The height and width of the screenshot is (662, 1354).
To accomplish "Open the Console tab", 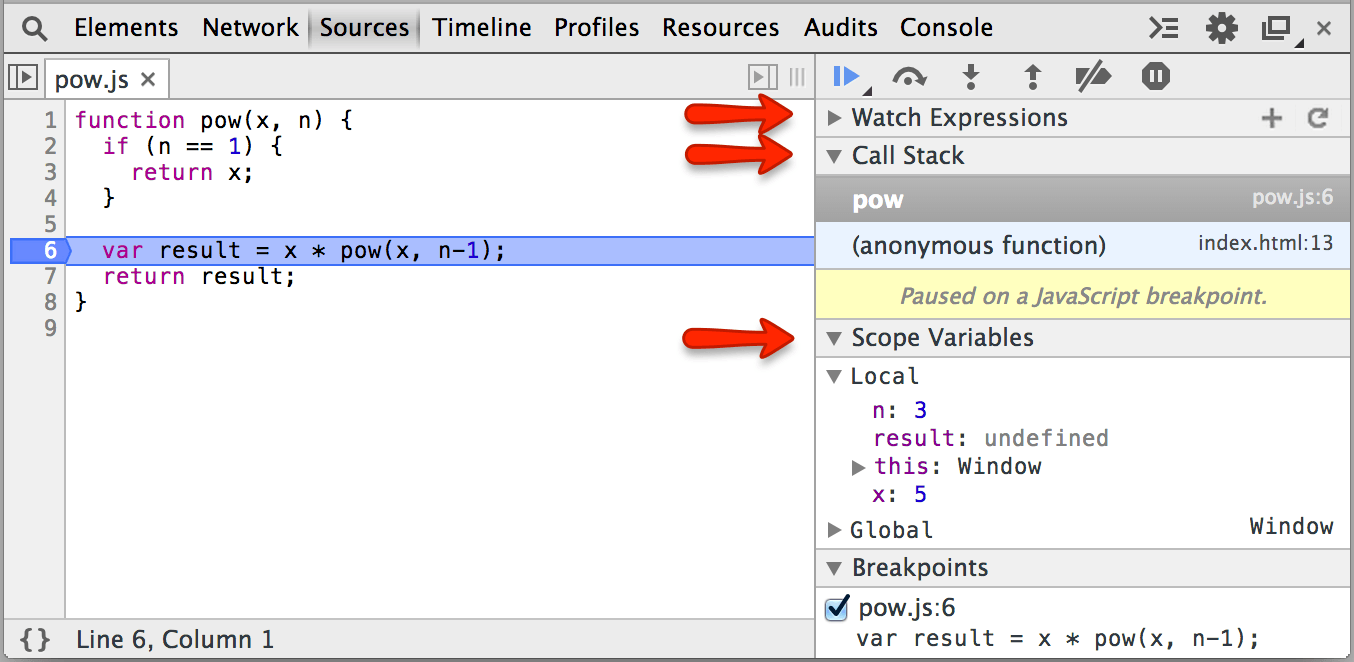I will point(946,28).
